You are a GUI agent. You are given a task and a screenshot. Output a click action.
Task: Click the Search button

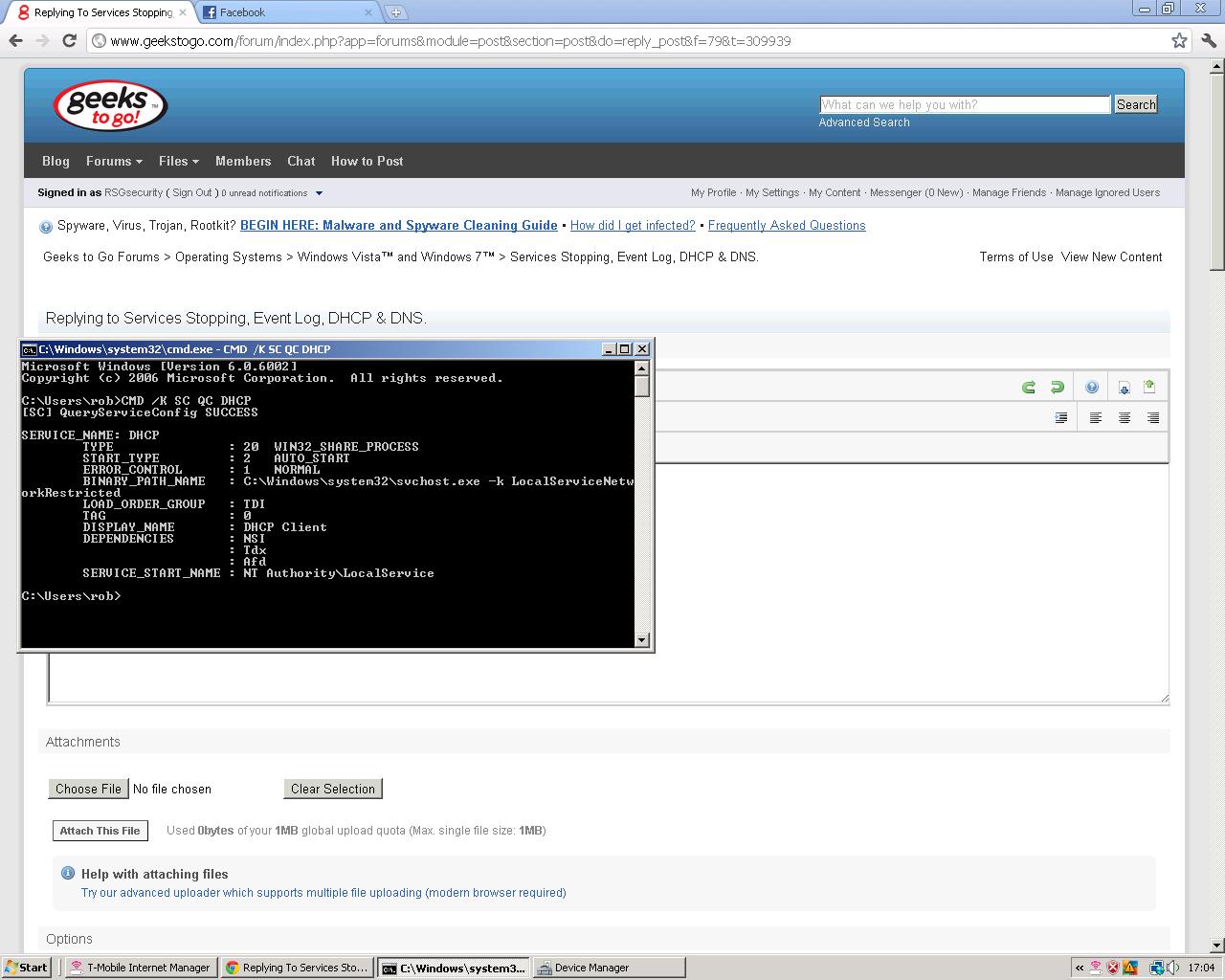click(x=1136, y=104)
